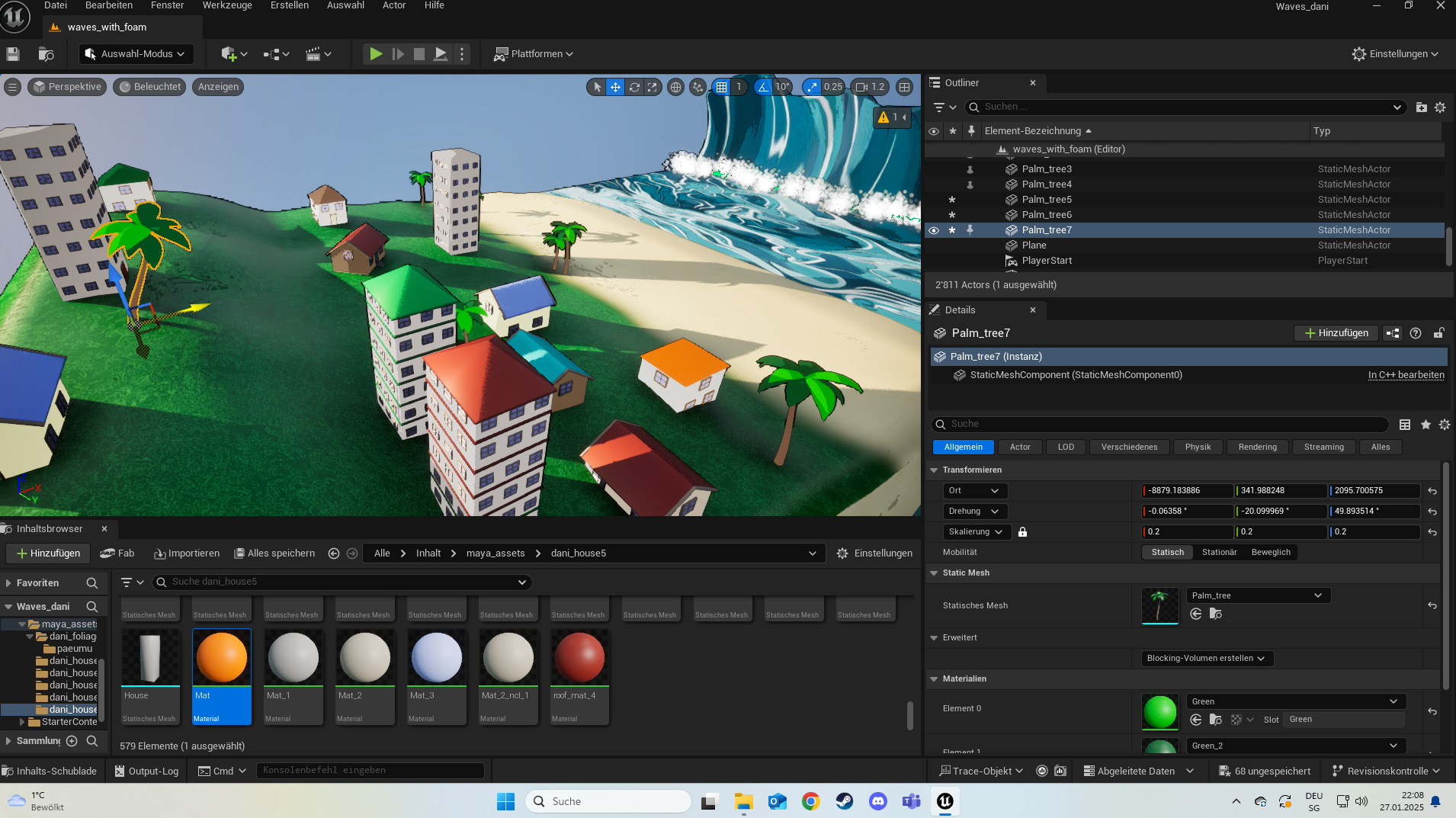Set mobility to Beweglich
Screen dimensions: 1456x818
tap(1271, 553)
